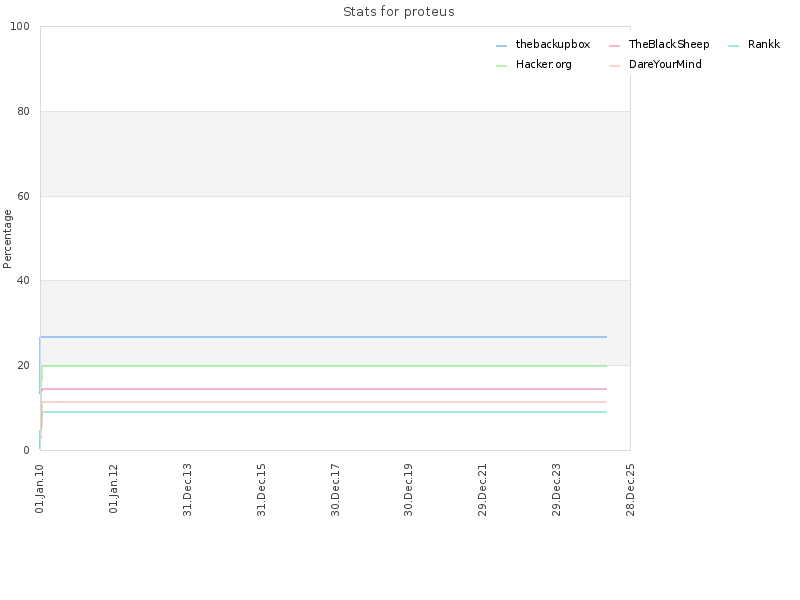Click the Hacker.org legend label
The width and height of the screenshot is (800, 600).
point(543,64)
